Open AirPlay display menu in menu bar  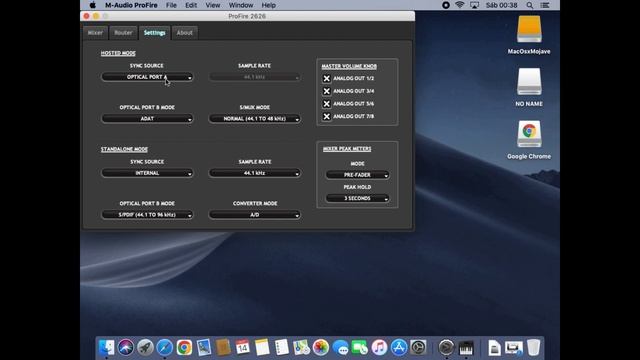(x=474, y=5)
